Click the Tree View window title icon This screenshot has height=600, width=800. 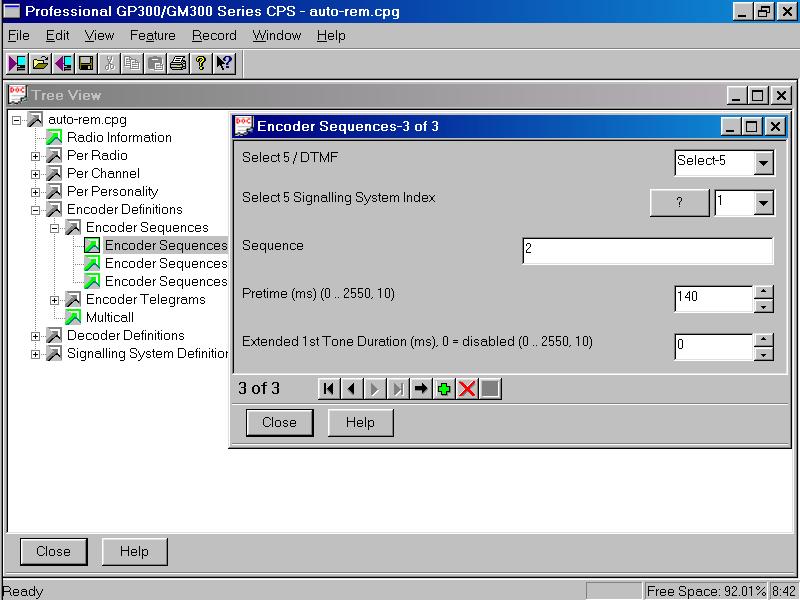click(x=18, y=95)
